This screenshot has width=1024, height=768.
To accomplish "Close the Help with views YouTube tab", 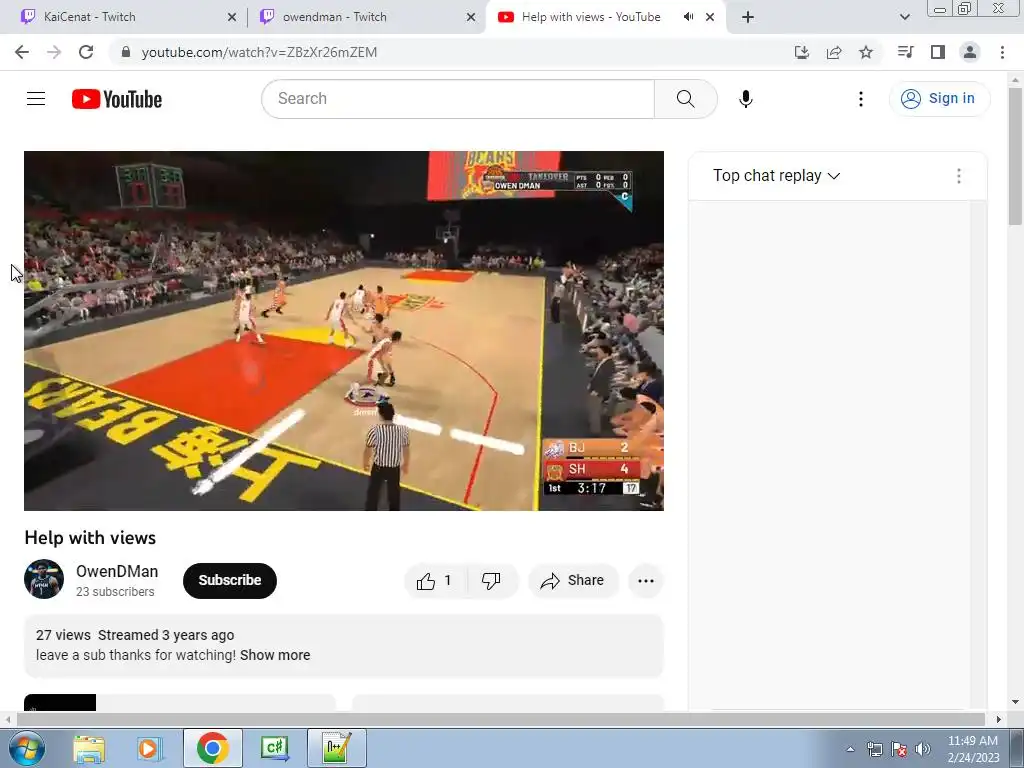I will 710,17.
